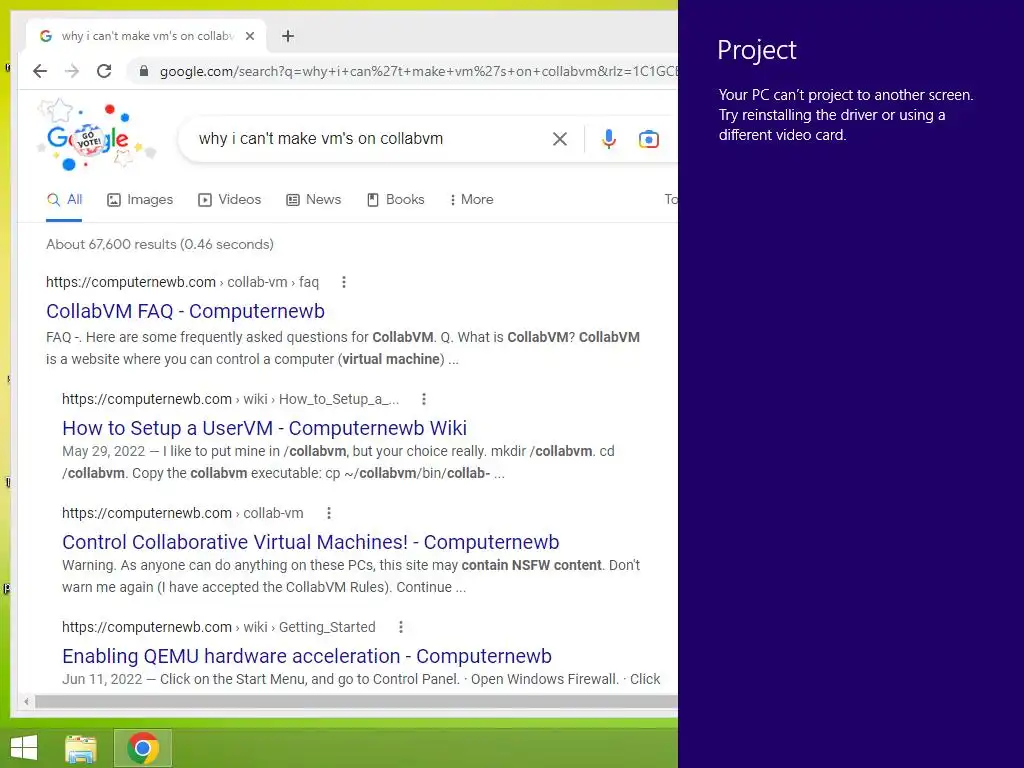1024x768 pixels.
Task: Switch to Books results
Action: pos(396,200)
